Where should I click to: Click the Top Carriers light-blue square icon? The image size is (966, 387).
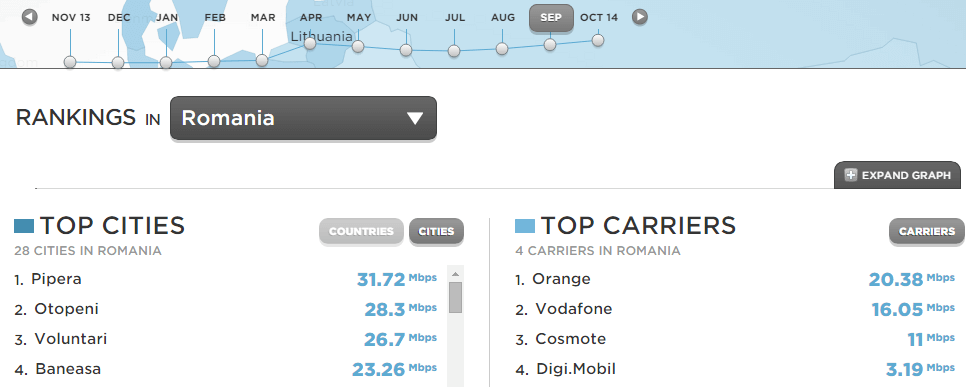coord(525,226)
